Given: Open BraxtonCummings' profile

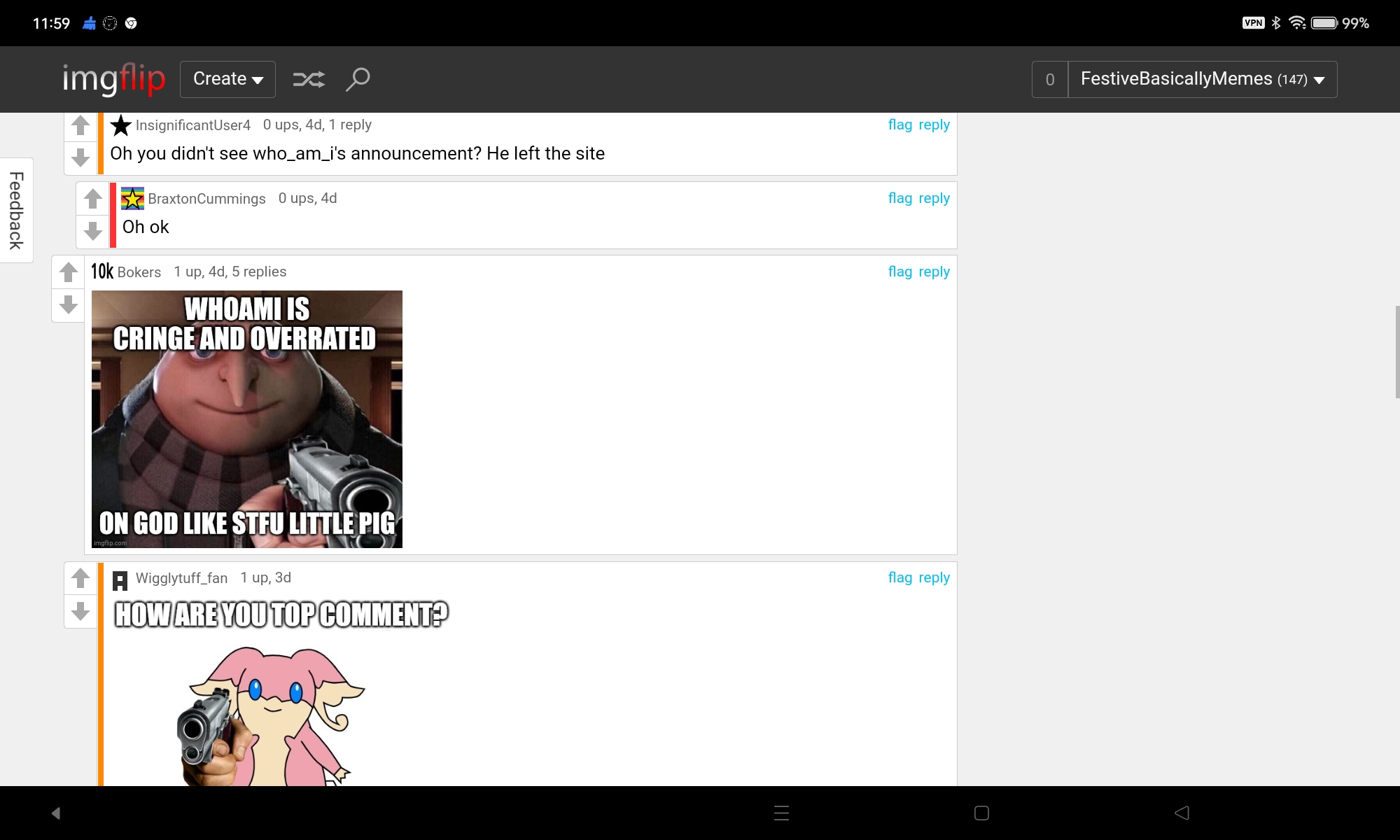Looking at the screenshot, I should [x=206, y=199].
